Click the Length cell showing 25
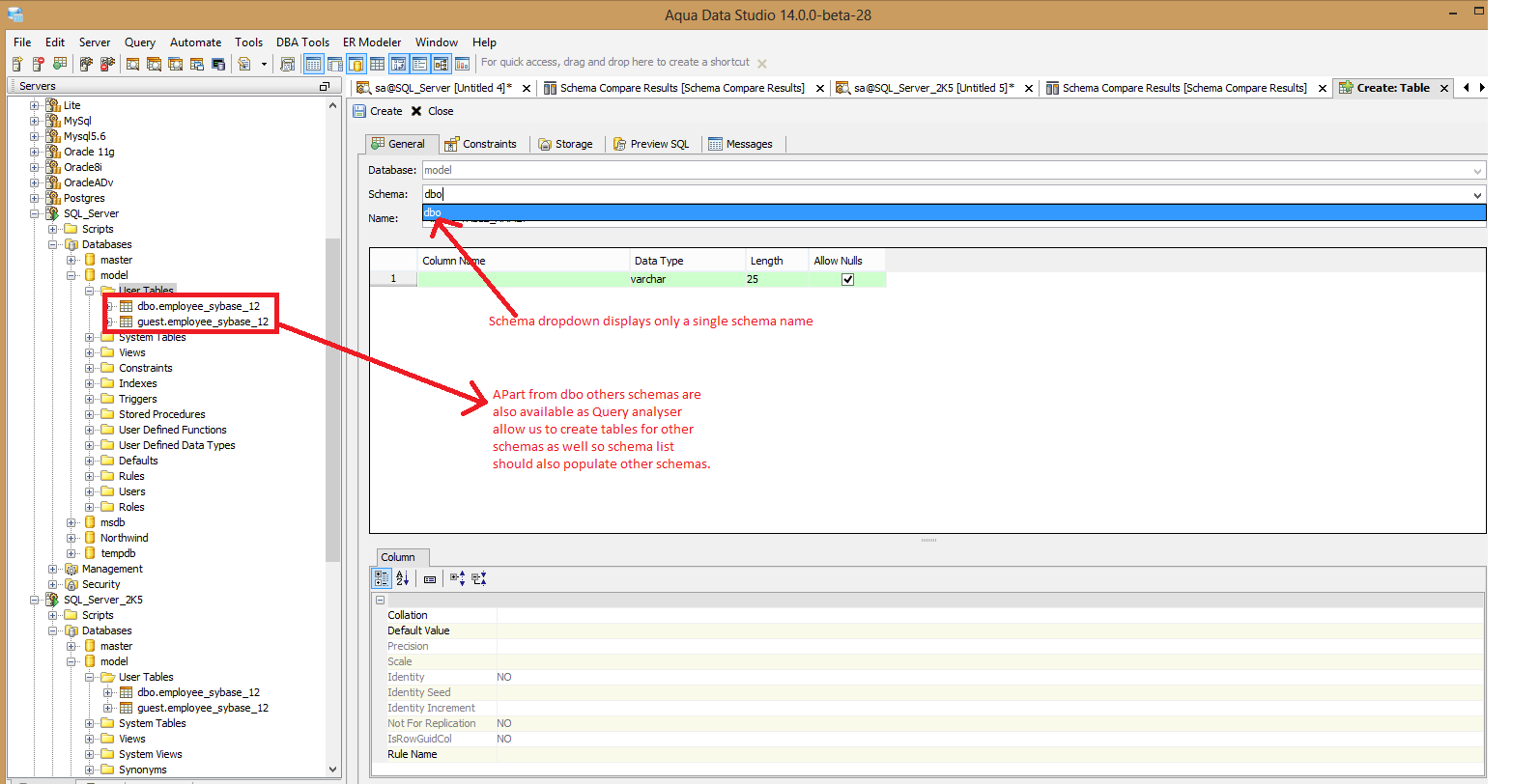The width and height of the screenshot is (1540, 784). [x=777, y=279]
